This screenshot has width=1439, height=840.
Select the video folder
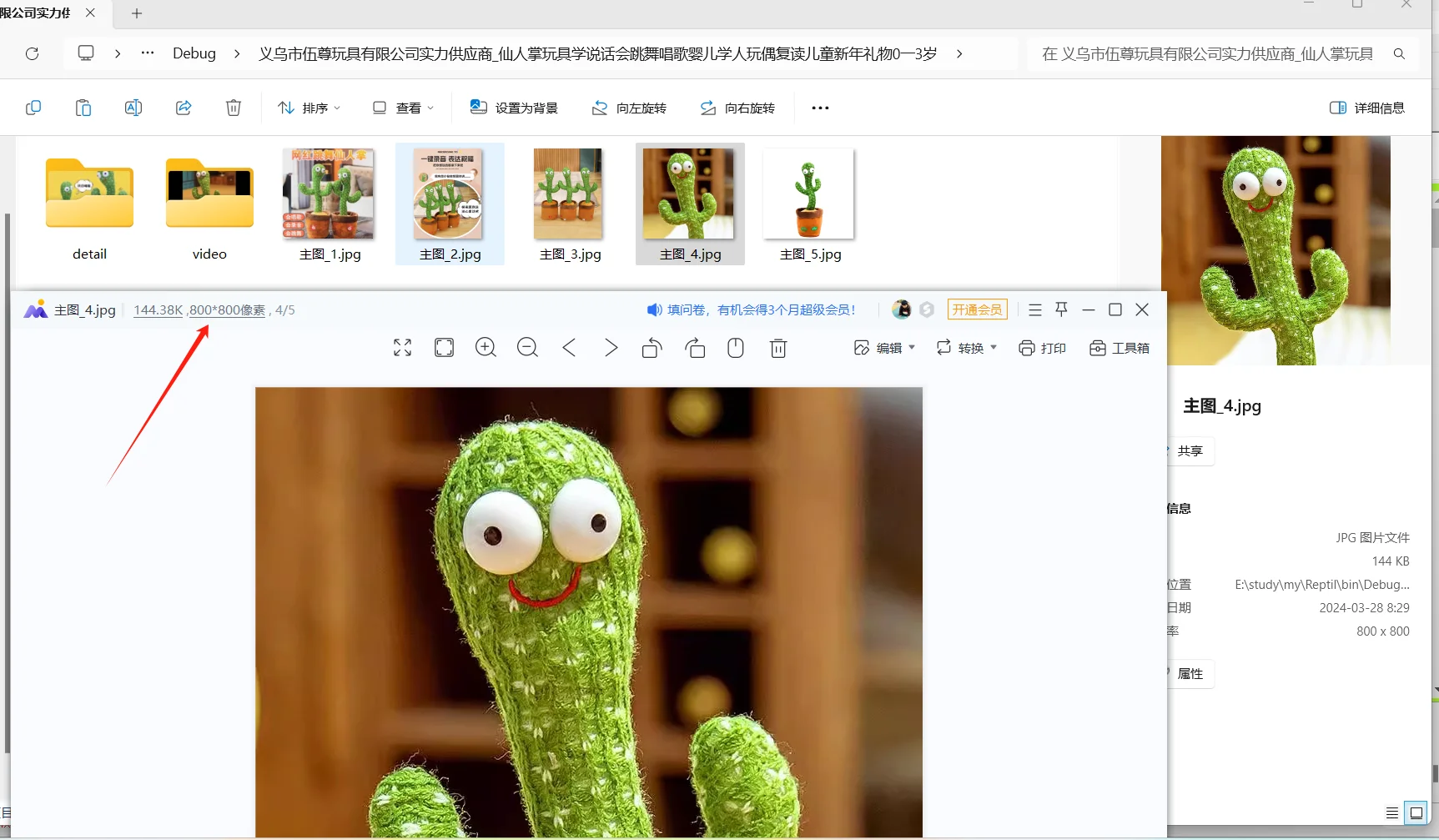coord(209,204)
